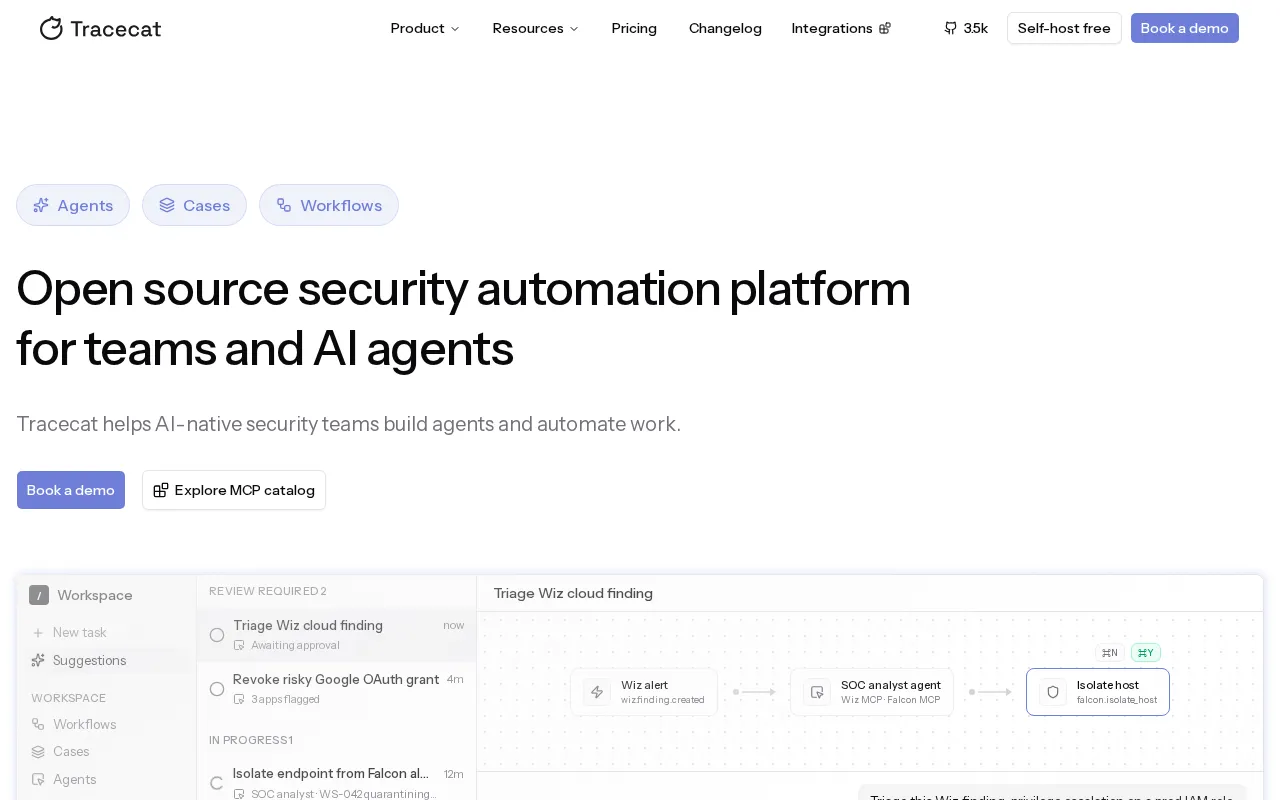Open Suggestions in the sidebar
The height and width of the screenshot is (800, 1280).
(106, 660)
